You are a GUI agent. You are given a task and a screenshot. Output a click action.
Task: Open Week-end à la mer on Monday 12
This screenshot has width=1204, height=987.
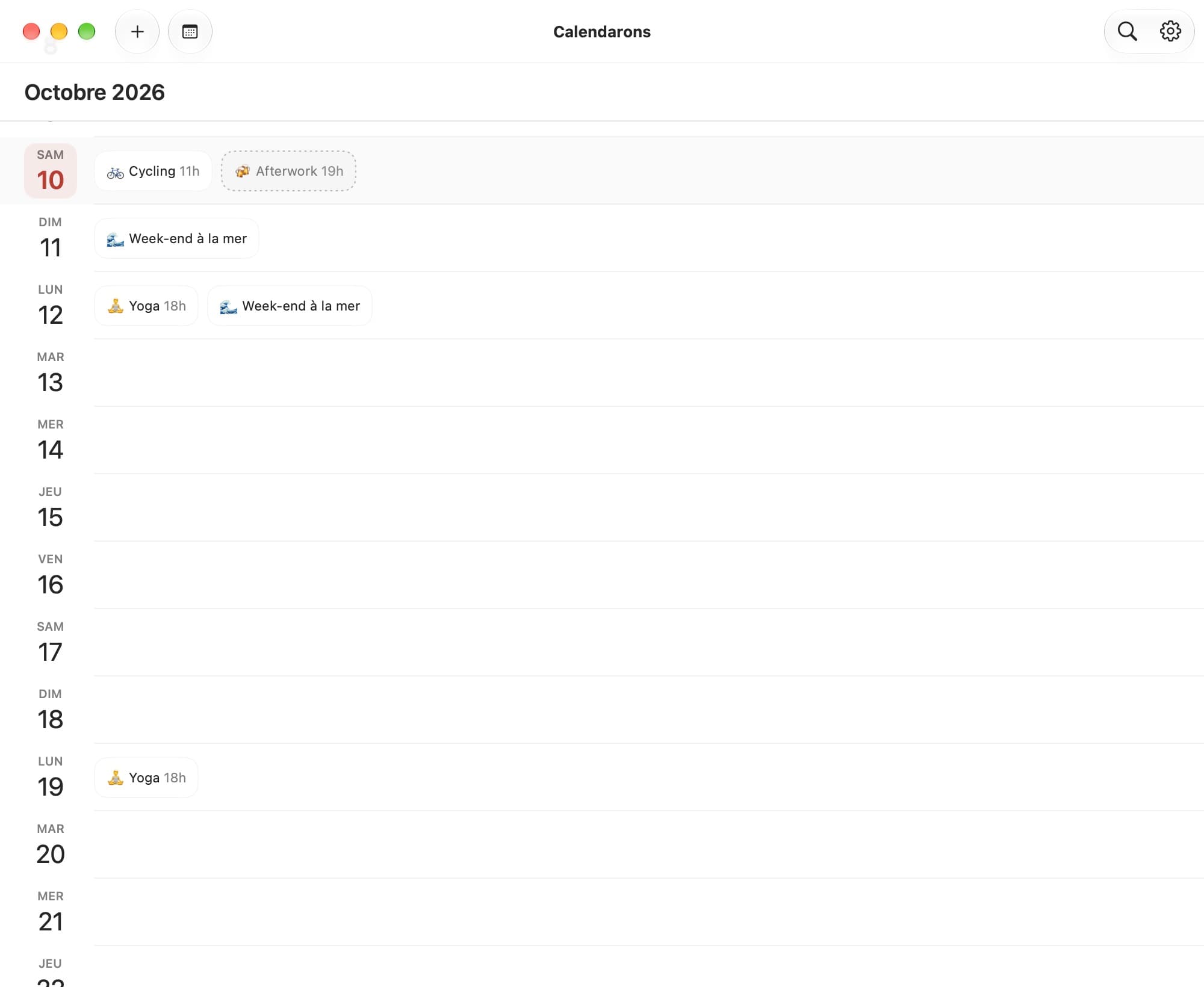[290, 306]
